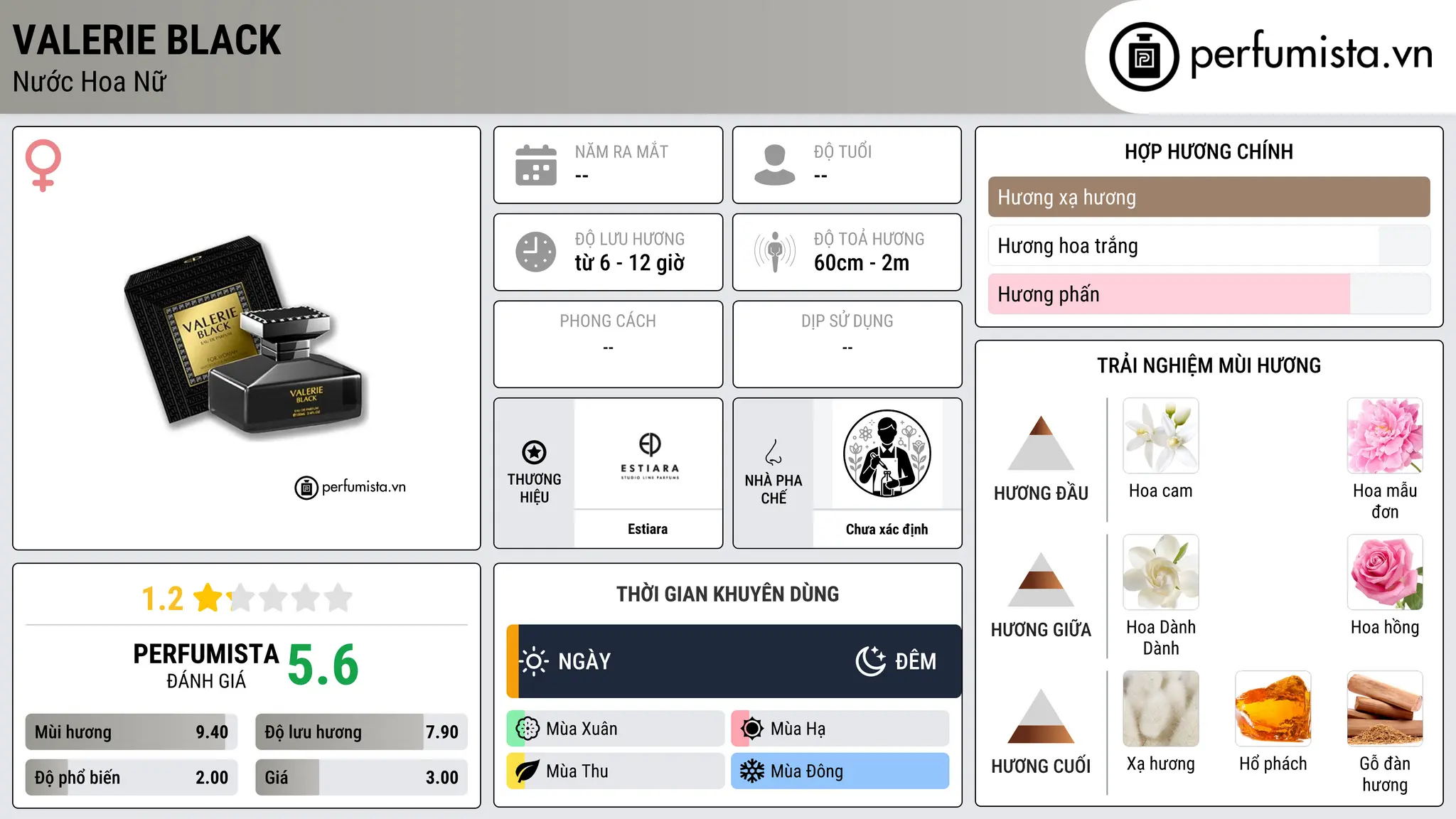Click the perfumer illustration above Chưa xác định
The image size is (1456, 819).
887,454
